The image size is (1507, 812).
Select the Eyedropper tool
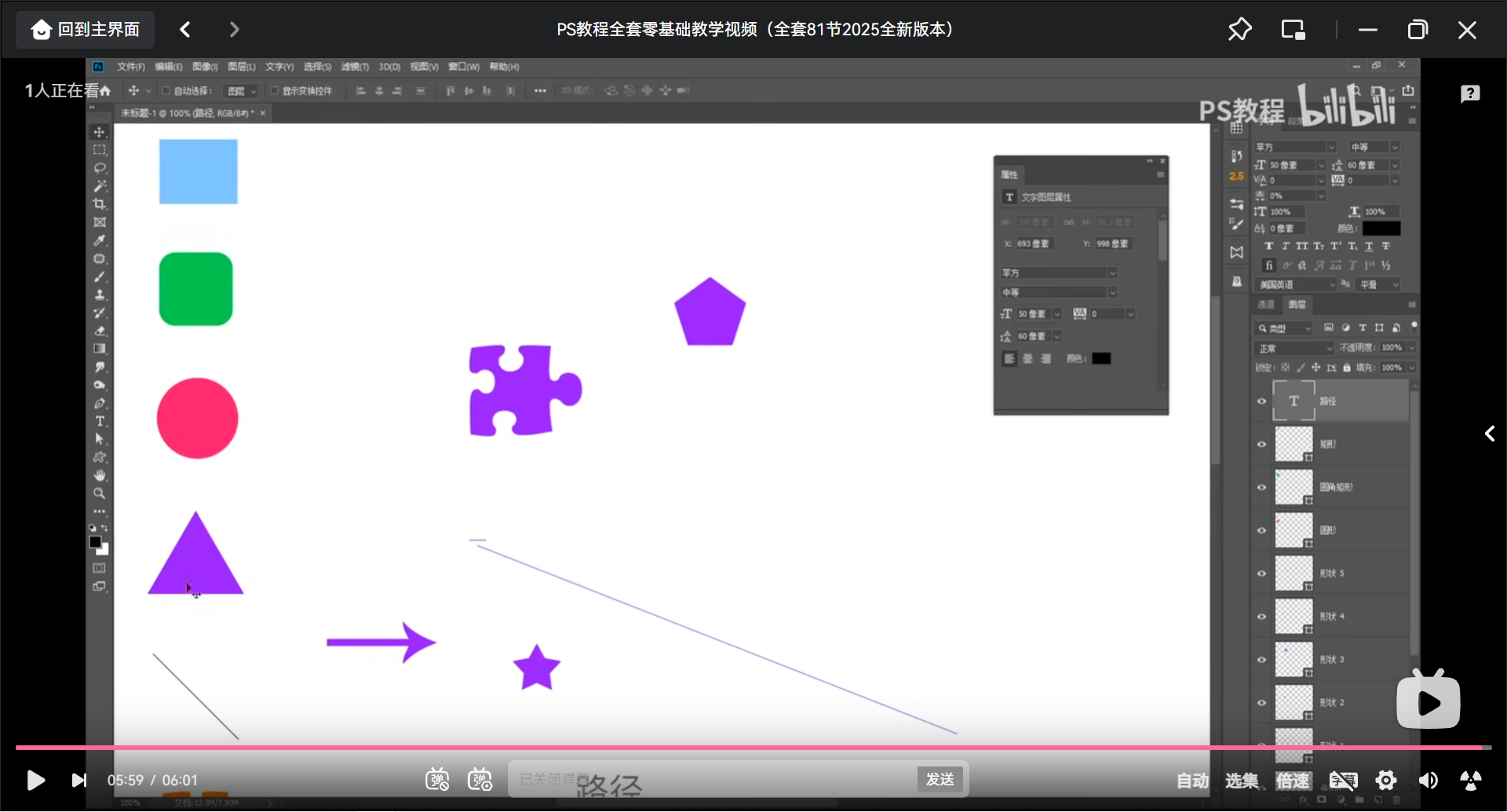100,240
